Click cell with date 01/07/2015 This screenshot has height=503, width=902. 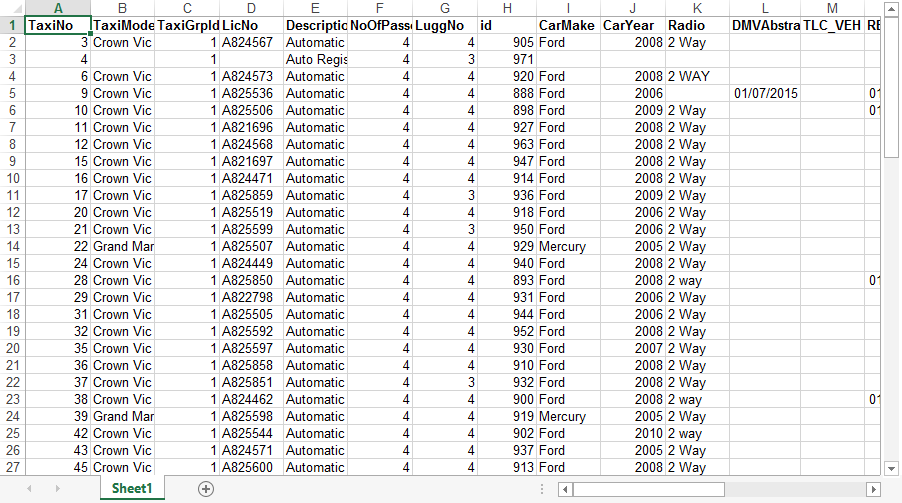[764, 93]
